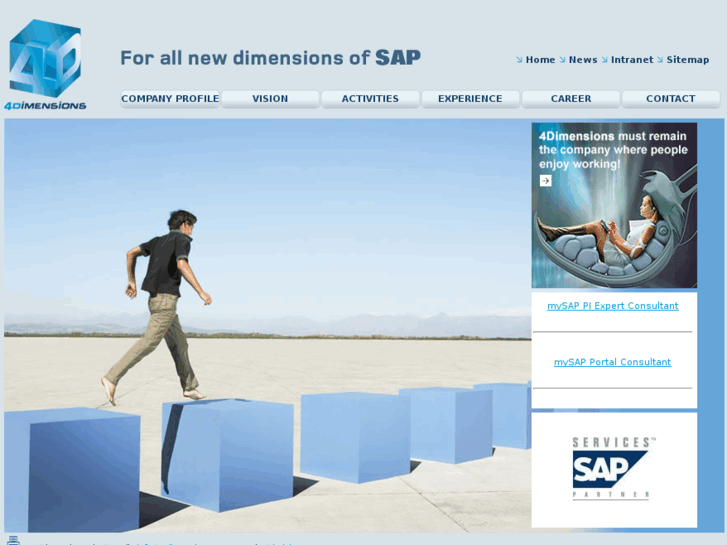
Task: Open the Experience page
Action: coord(470,99)
